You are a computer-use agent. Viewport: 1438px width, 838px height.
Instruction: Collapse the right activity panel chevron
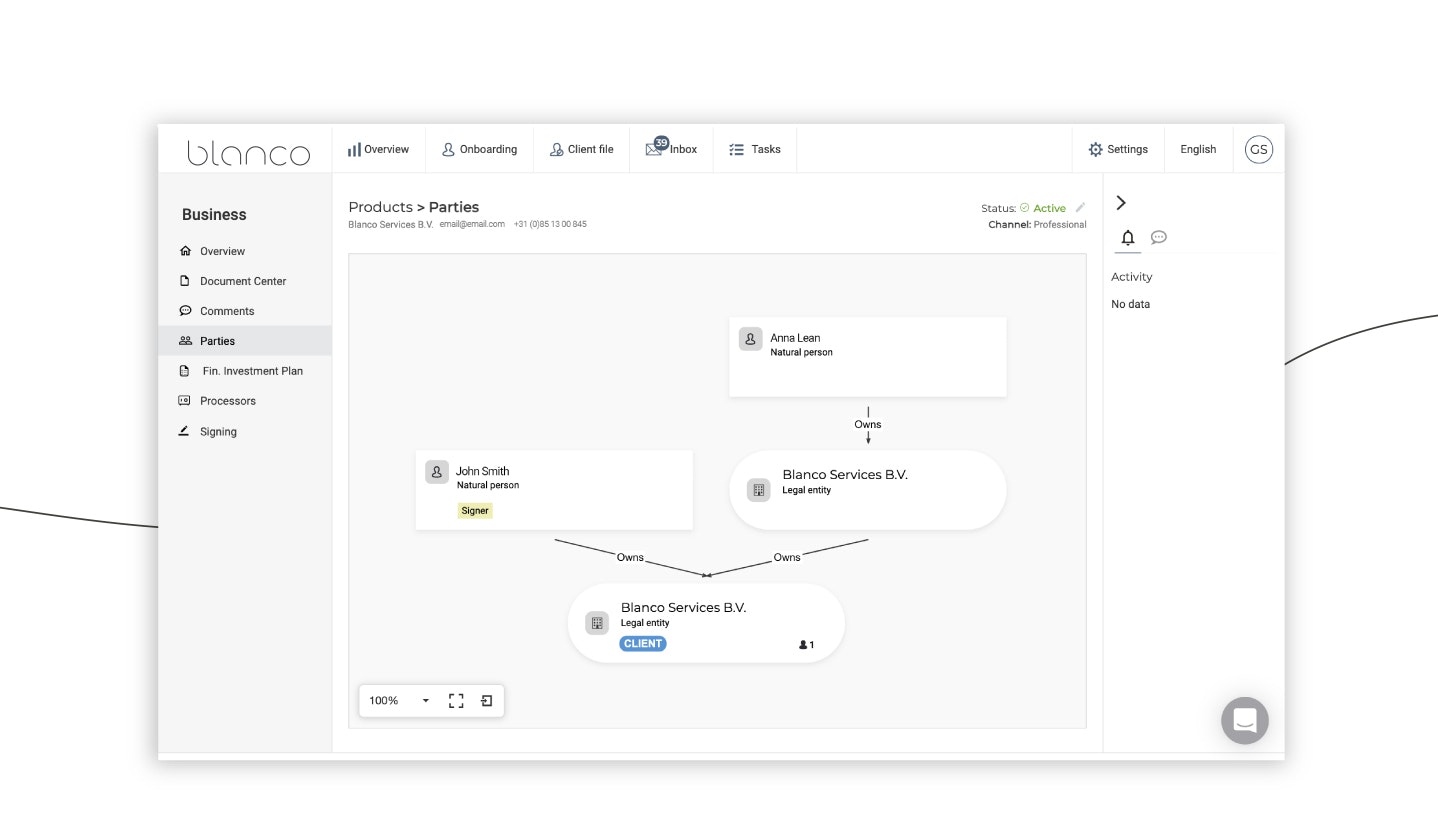(x=1121, y=203)
